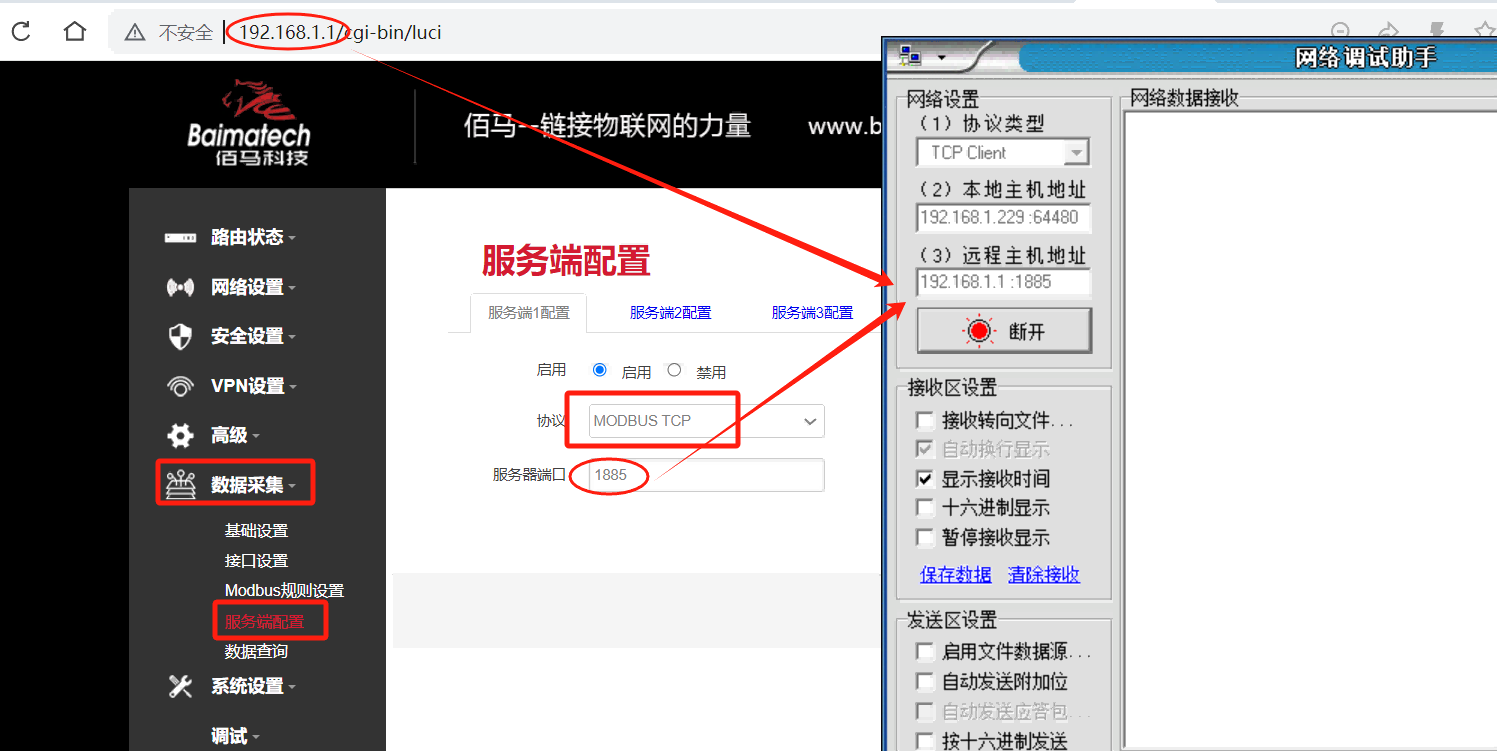Click the 断开 disconnect button

pos(1004,330)
